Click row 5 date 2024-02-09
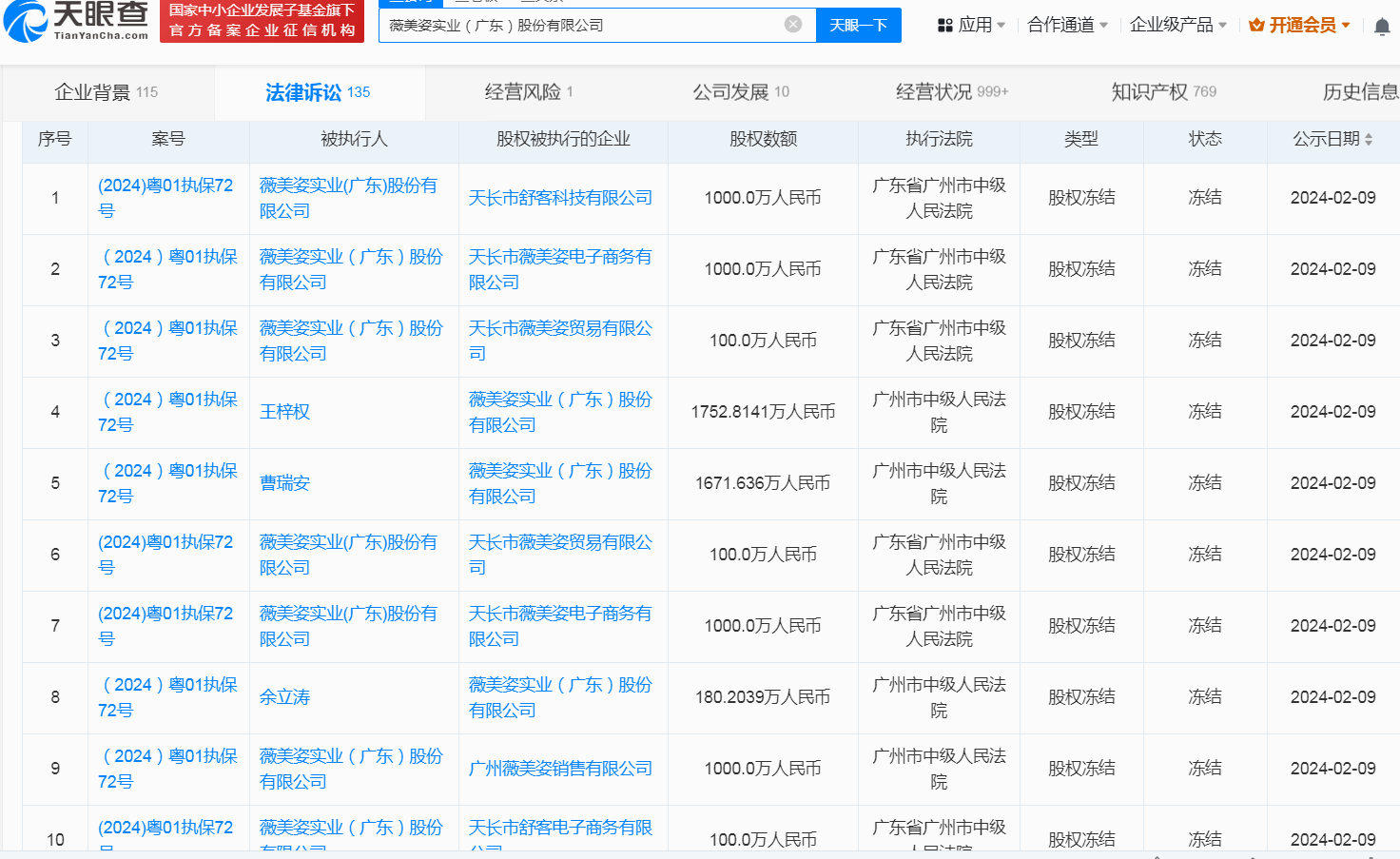Viewport: 1400px width, 859px height. [1332, 483]
